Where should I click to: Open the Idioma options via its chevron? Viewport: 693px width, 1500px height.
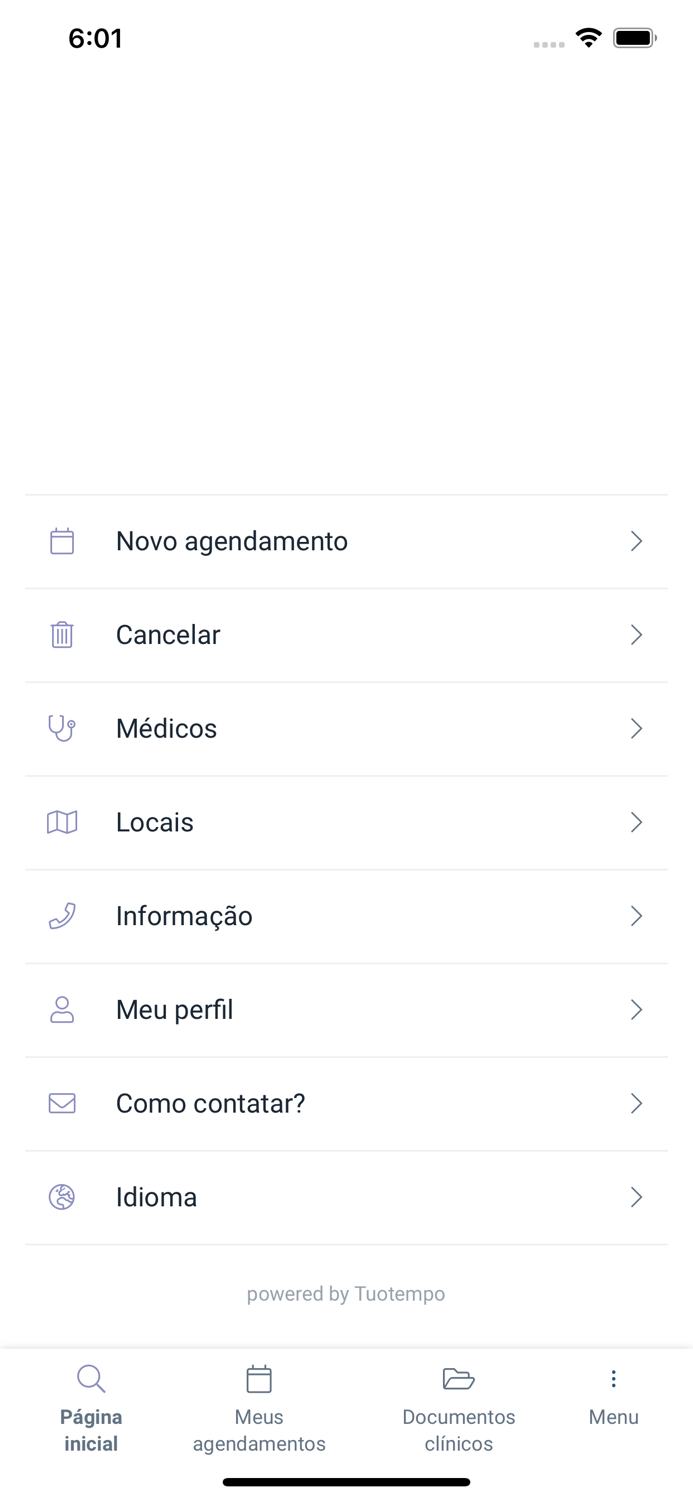click(637, 1196)
